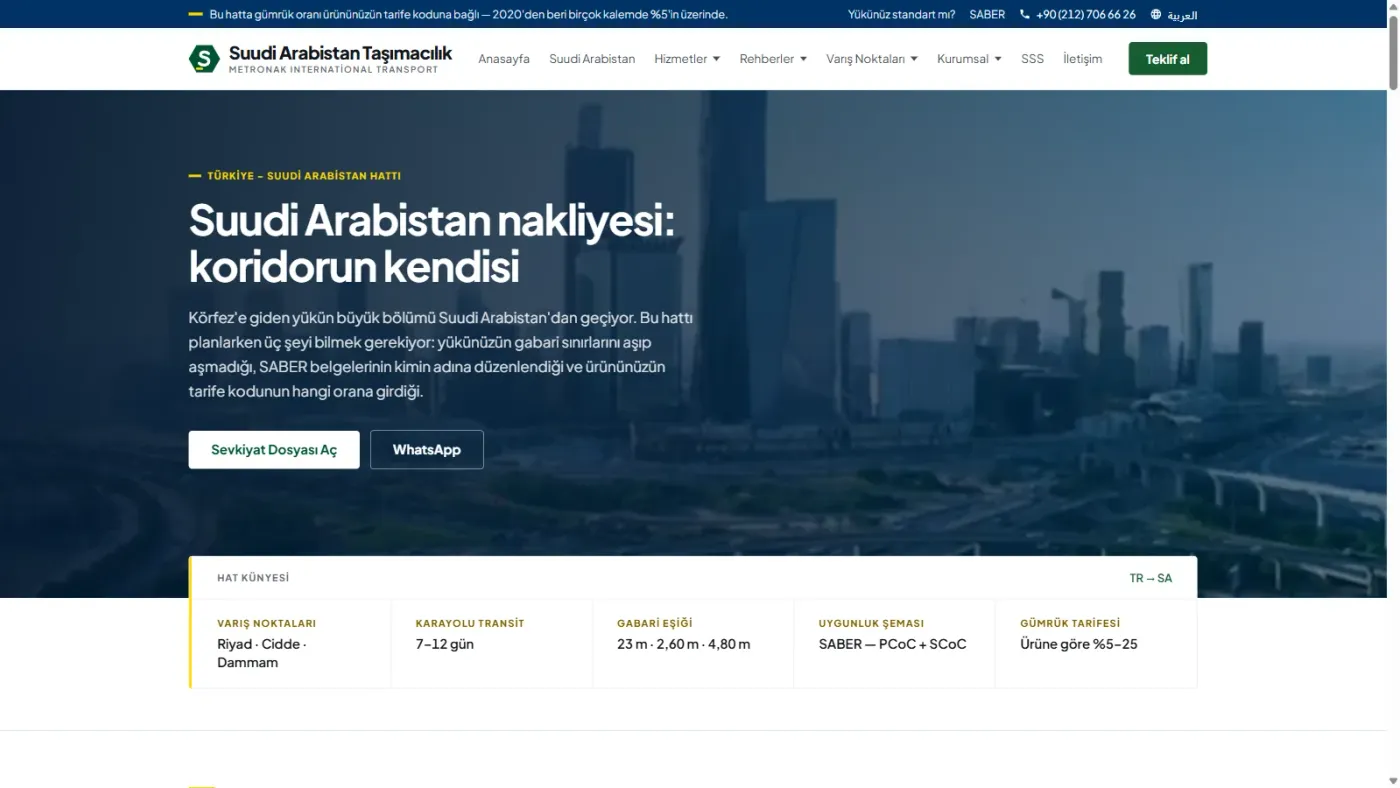Click the green S logo icon
This screenshot has height=788, width=1400.
click(x=204, y=59)
